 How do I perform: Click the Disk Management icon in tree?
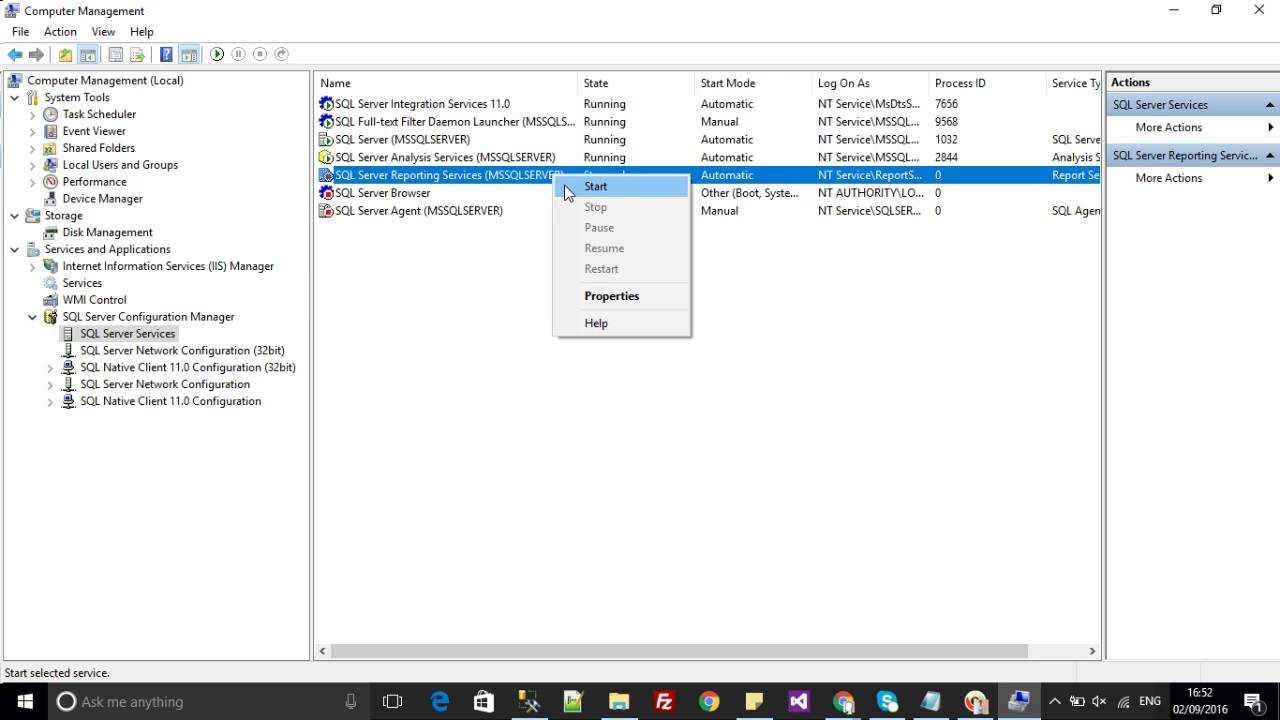pos(50,232)
